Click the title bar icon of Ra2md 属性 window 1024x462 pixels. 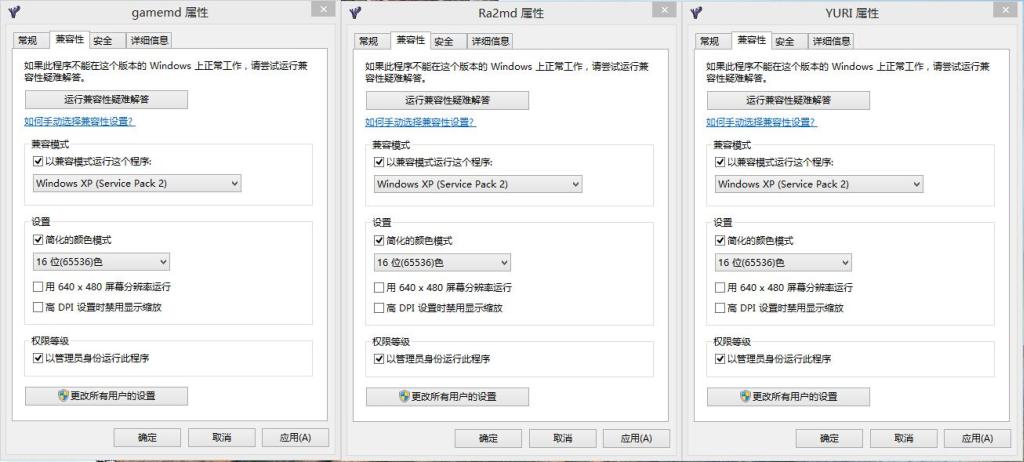coord(356,12)
